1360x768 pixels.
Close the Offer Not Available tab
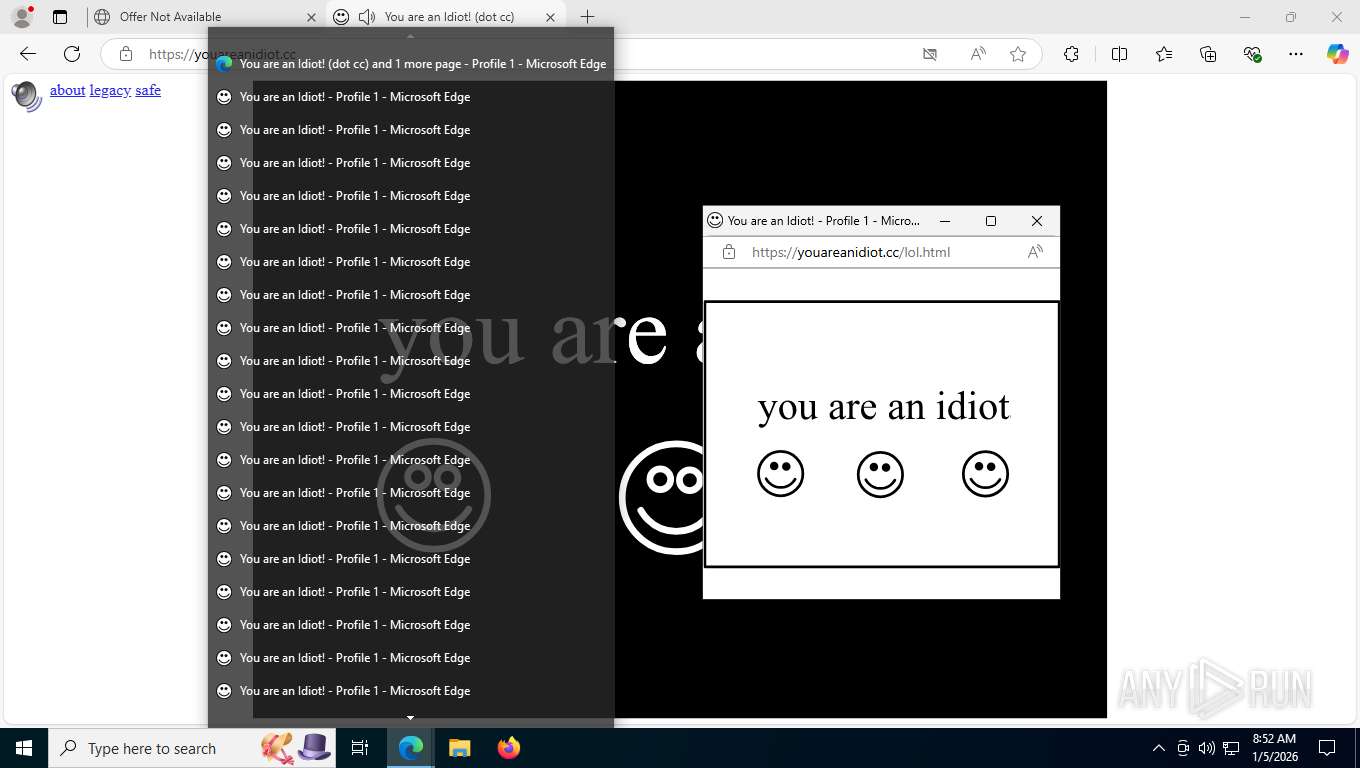tap(311, 17)
